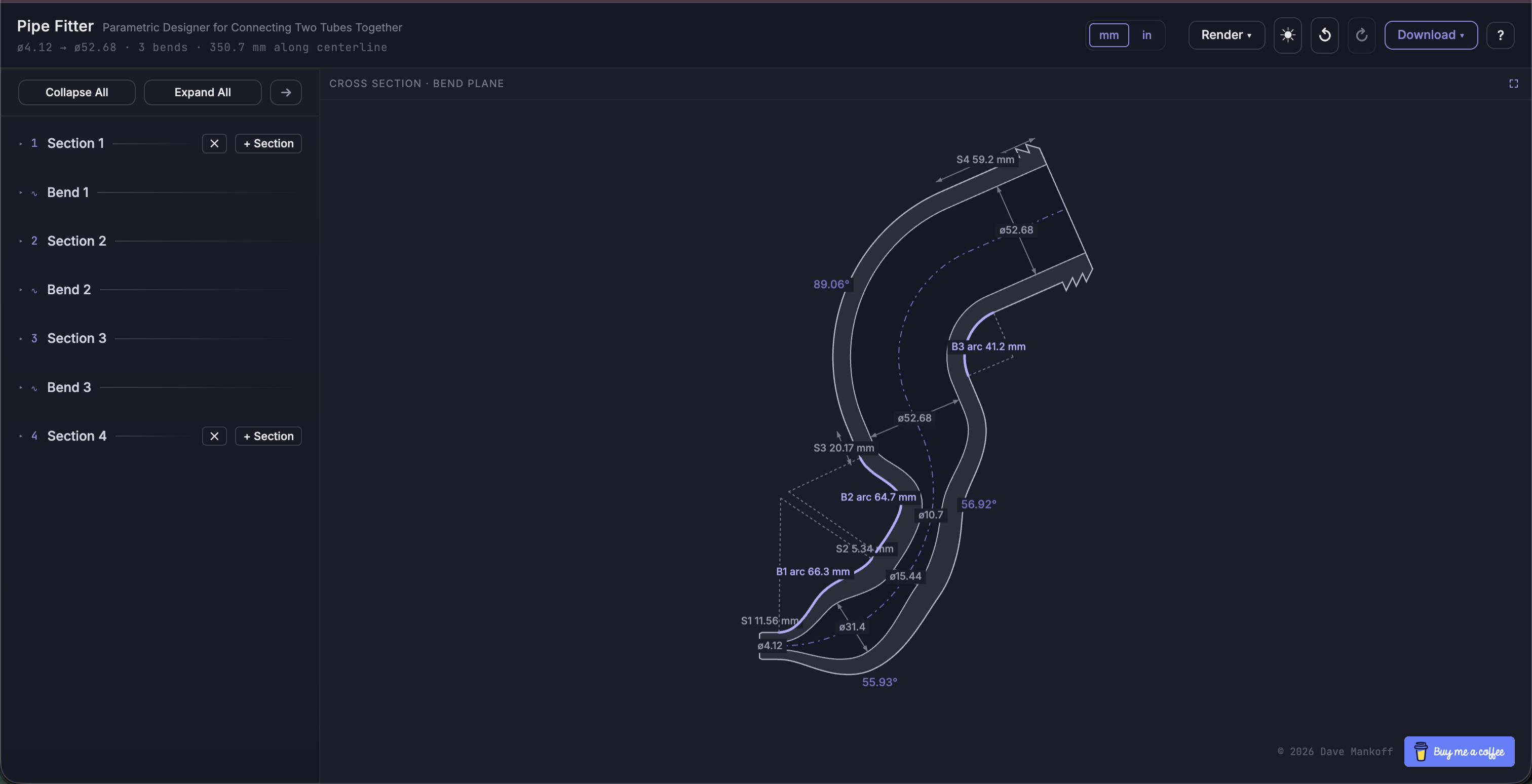The image size is (1532, 784).
Task: Click the 89.06° bend angle label
Action: click(x=831, y=284)
